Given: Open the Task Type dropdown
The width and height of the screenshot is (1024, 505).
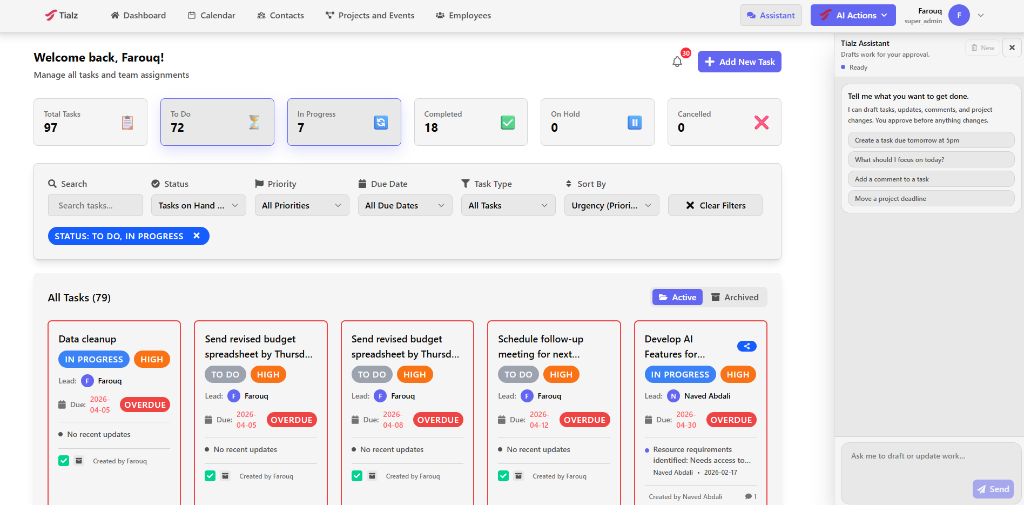Looking at the screenshot, I should point(508,205).
